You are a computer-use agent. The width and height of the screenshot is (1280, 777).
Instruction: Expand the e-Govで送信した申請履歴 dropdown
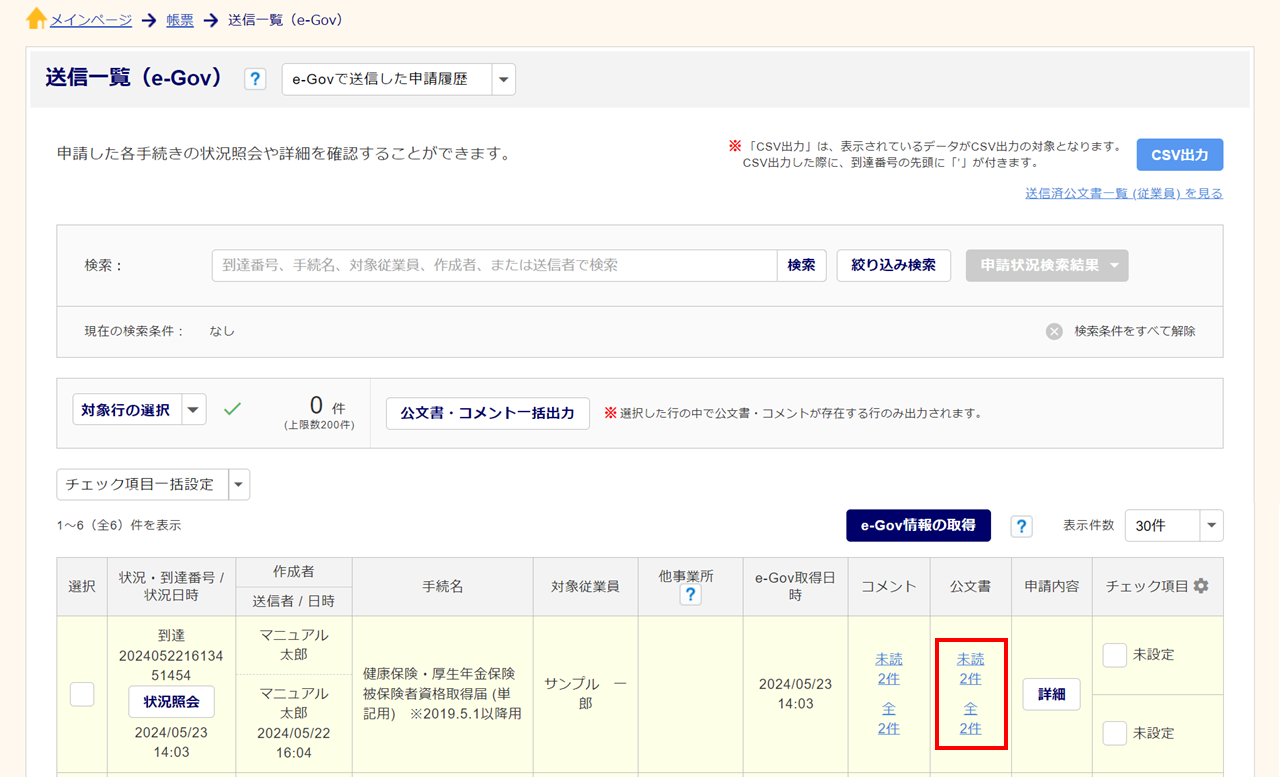tap(503, 79)
